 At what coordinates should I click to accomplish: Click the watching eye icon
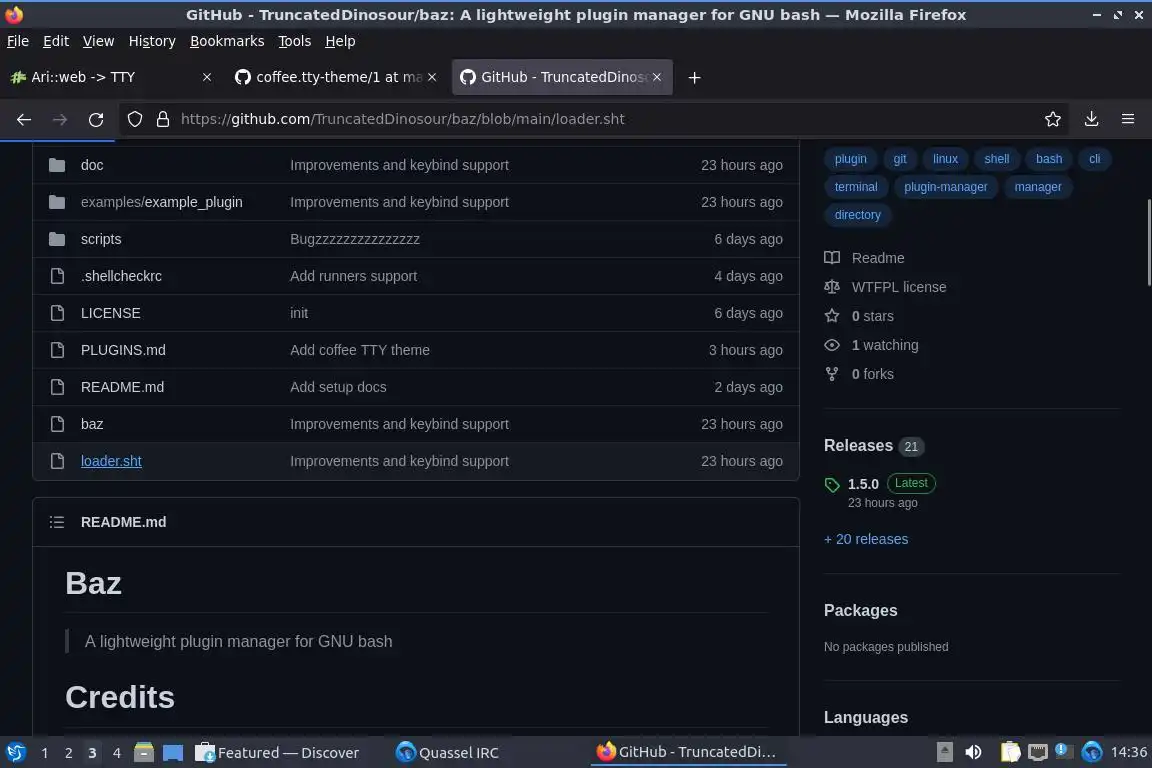tap(832, 345)
